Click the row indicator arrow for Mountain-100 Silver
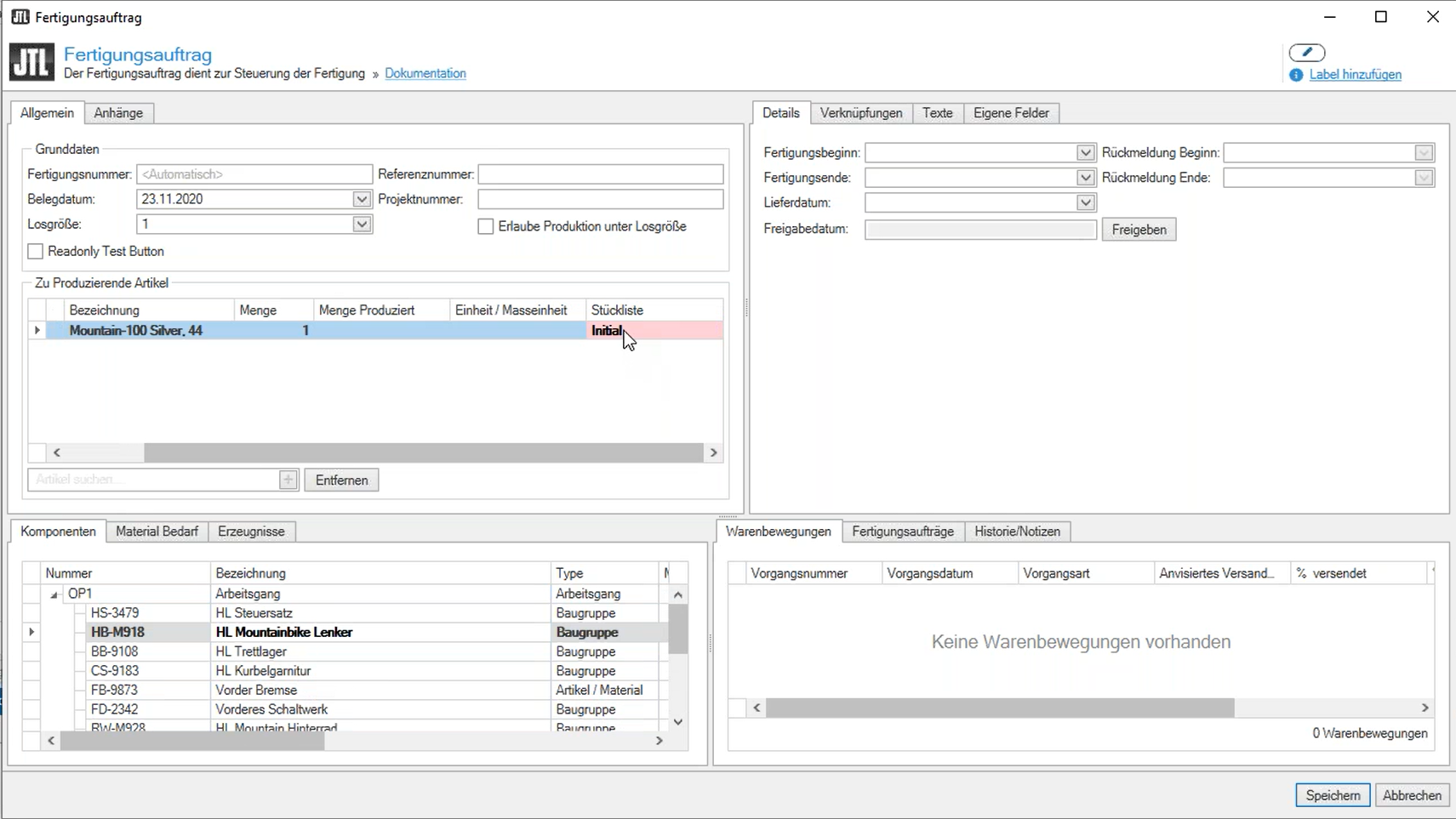This screenshot has height=819, width=1456. [37, 330]
